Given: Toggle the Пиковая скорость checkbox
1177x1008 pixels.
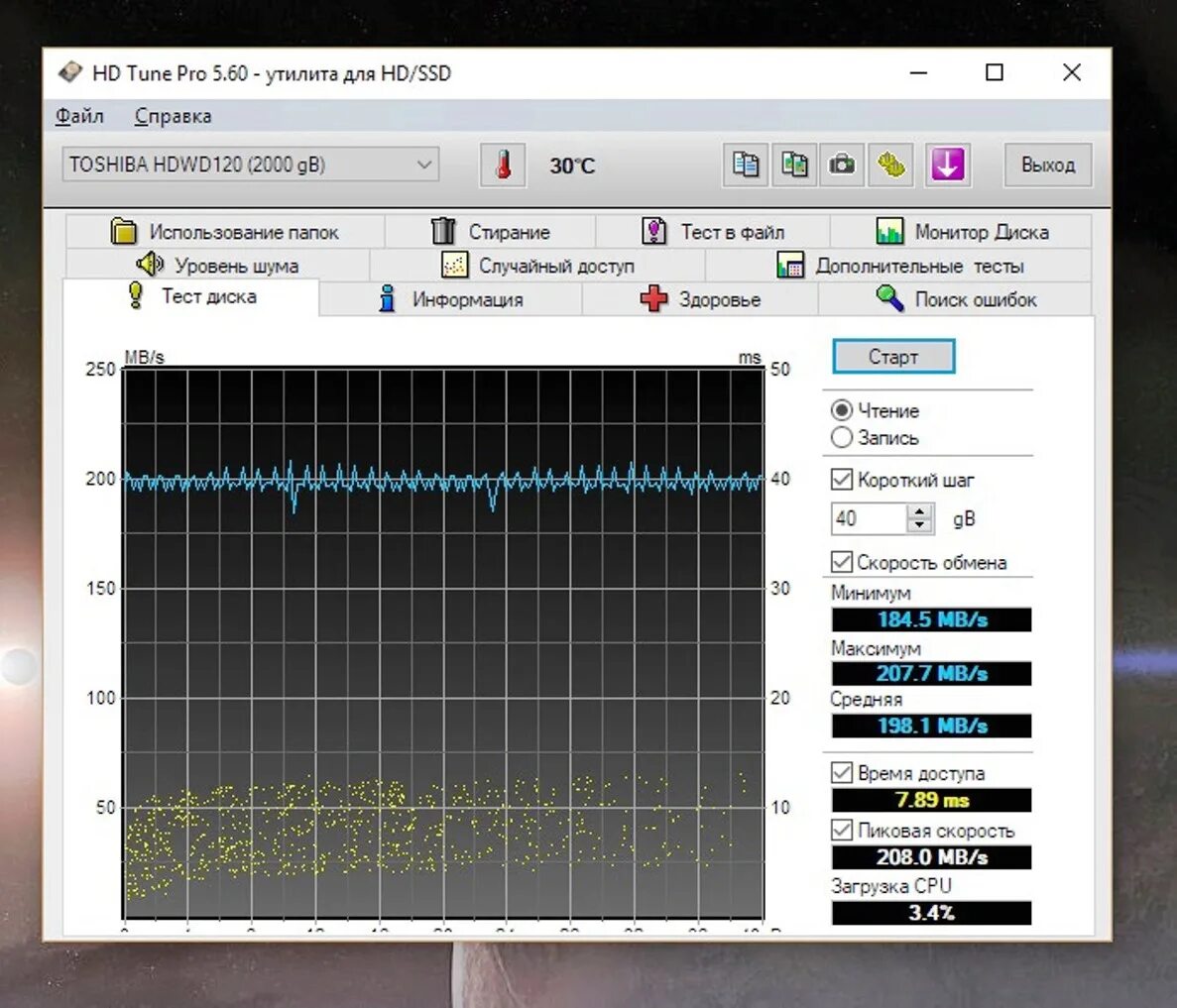Looking at the screenshot, I should [842, 831].
